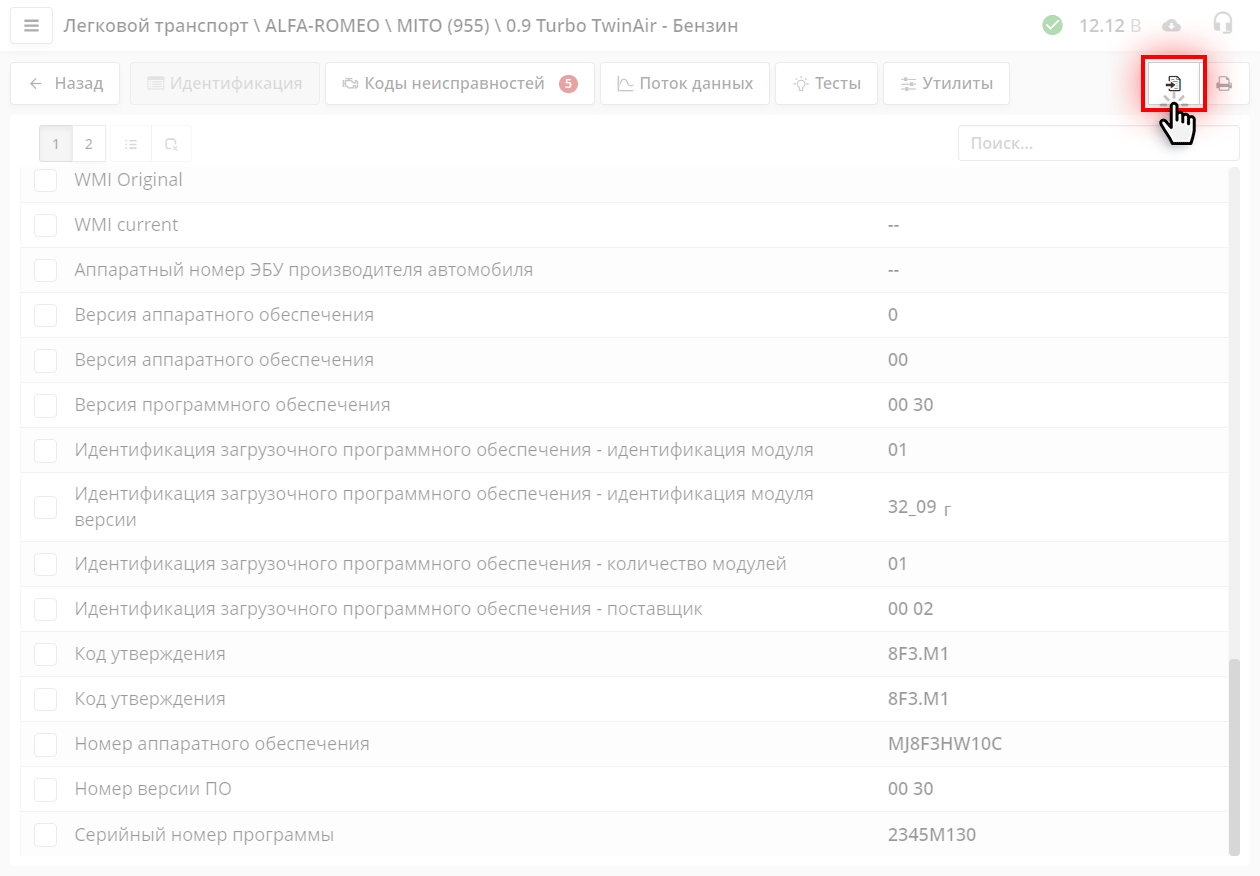This screenshot has width=1260, height=876.
Task: Switch to the Тесты tab
Action: pyautogui.click(x=826, y=83)
